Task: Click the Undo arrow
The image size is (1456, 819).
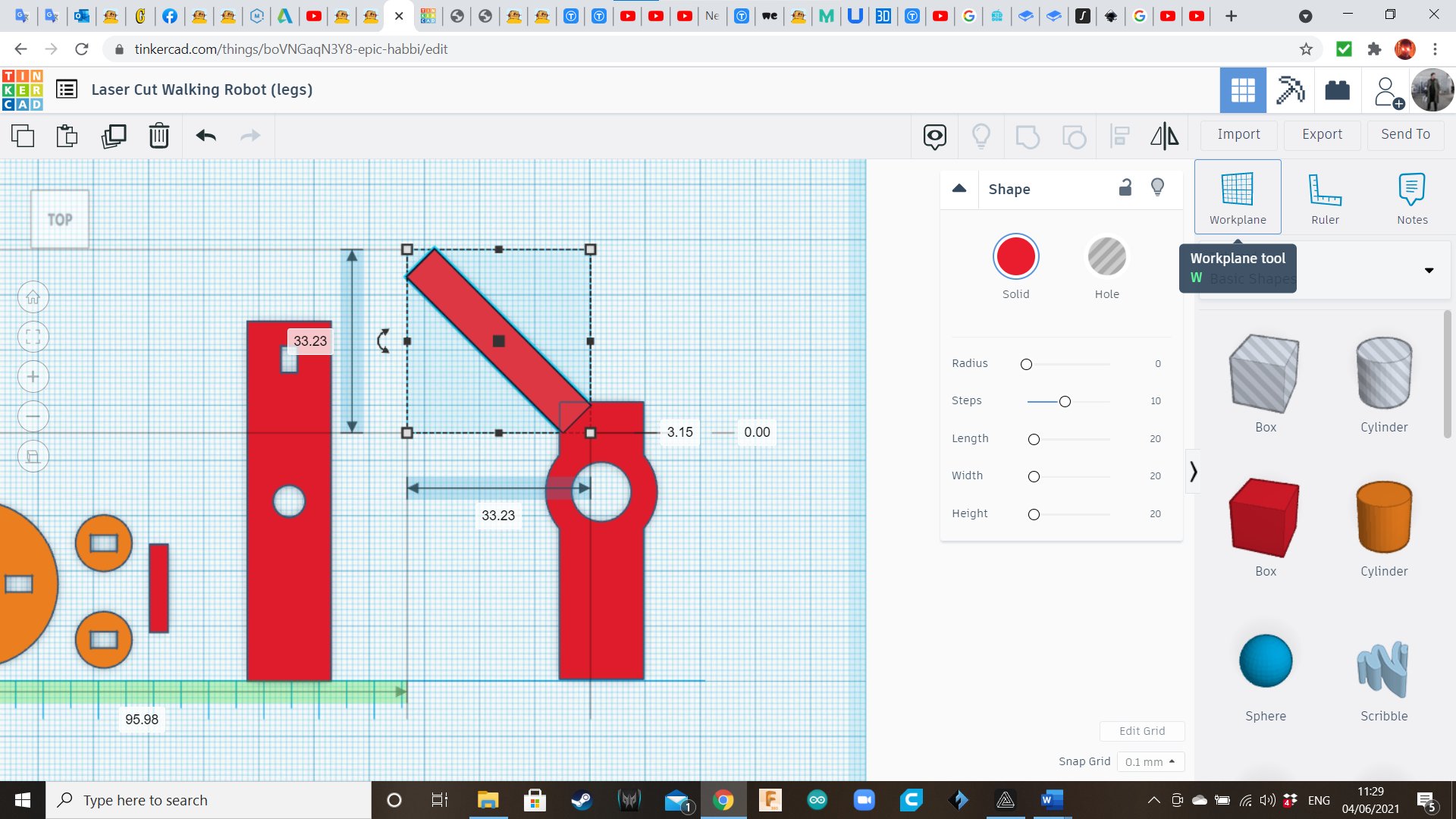Action: [x=206, y=136]
